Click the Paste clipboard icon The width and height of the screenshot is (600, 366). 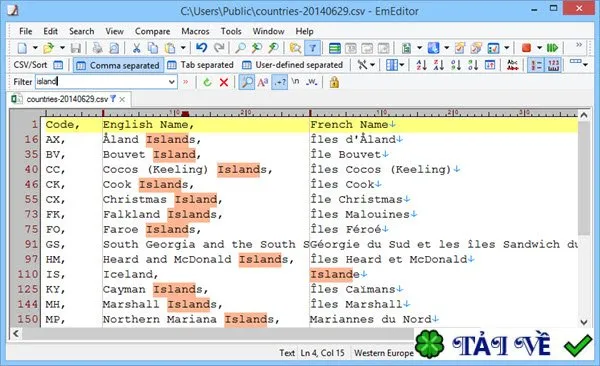click(x=170, y=48)
